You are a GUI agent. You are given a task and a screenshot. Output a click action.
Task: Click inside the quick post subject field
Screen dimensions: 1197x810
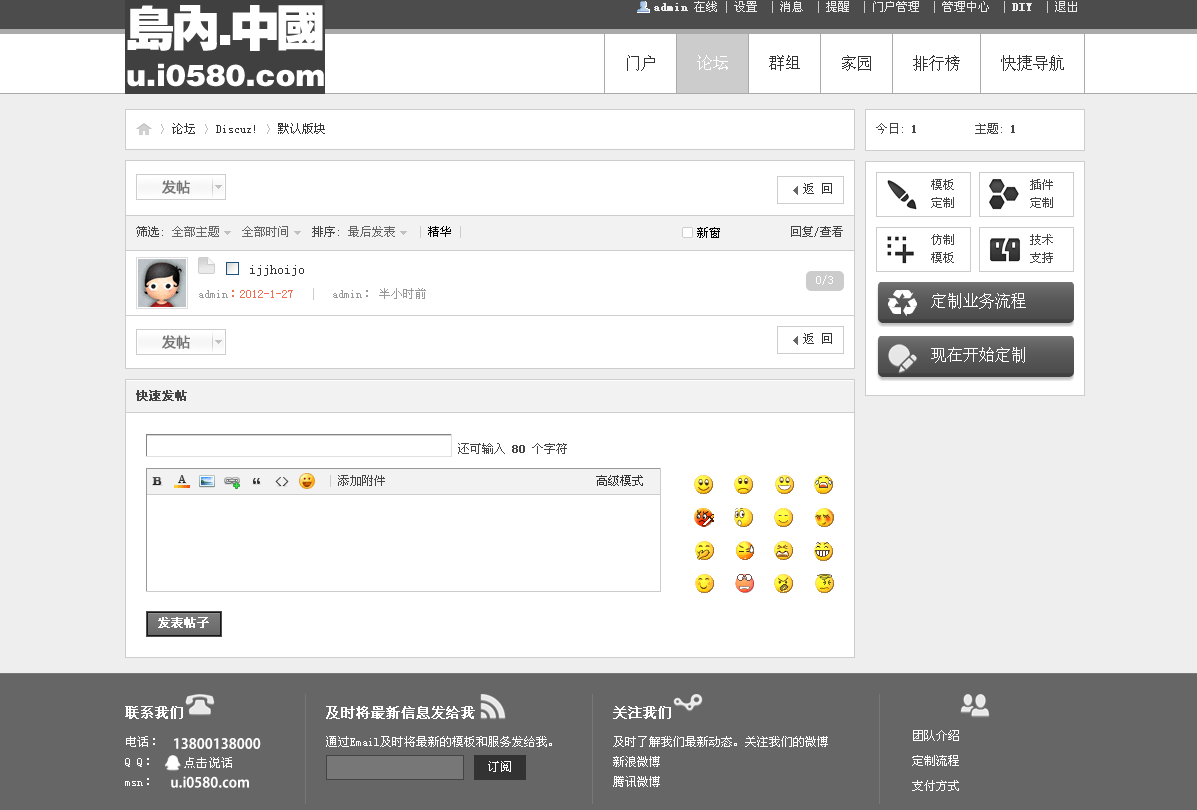pos(297,445)
